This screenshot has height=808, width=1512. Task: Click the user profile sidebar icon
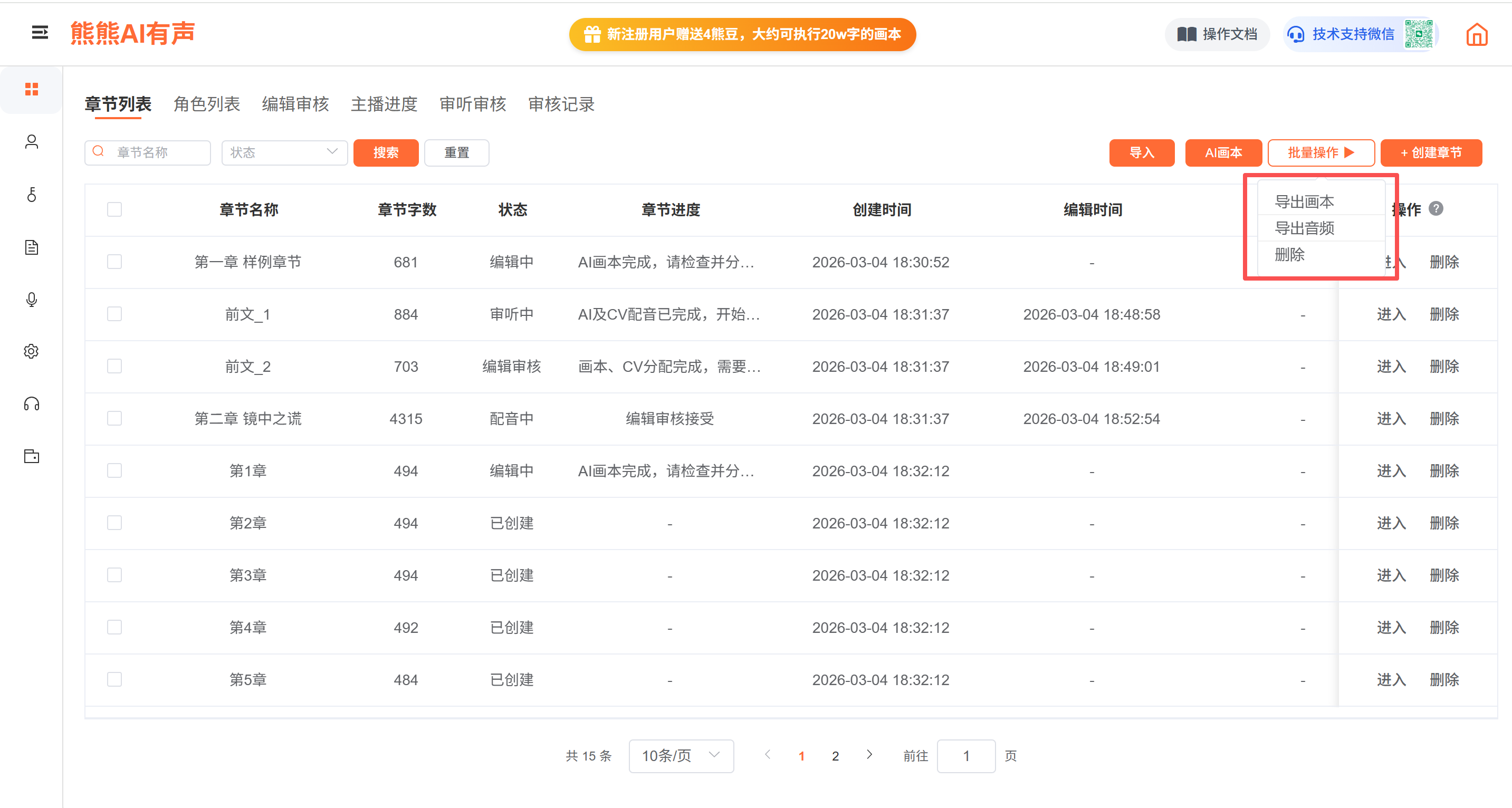coord(32,142)
